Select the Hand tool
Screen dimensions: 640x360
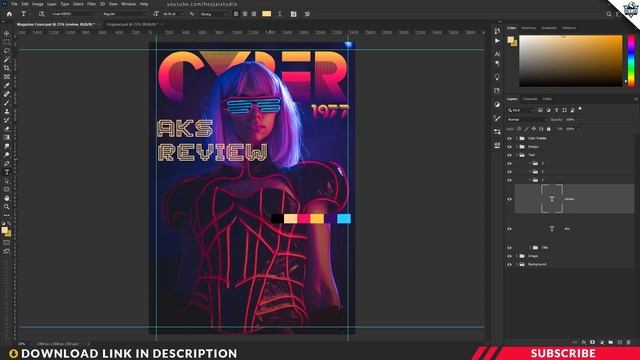(7, 198)
